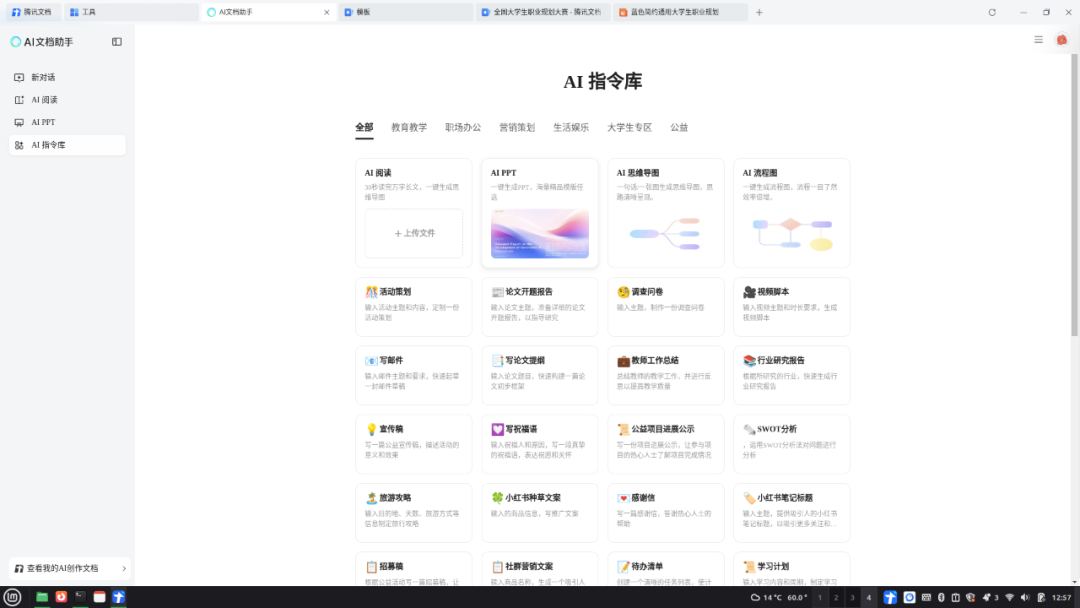Viewport: 1080px width, 608px height.
Task: Switch to the 公益 category tab
Action: pos(679,127)
